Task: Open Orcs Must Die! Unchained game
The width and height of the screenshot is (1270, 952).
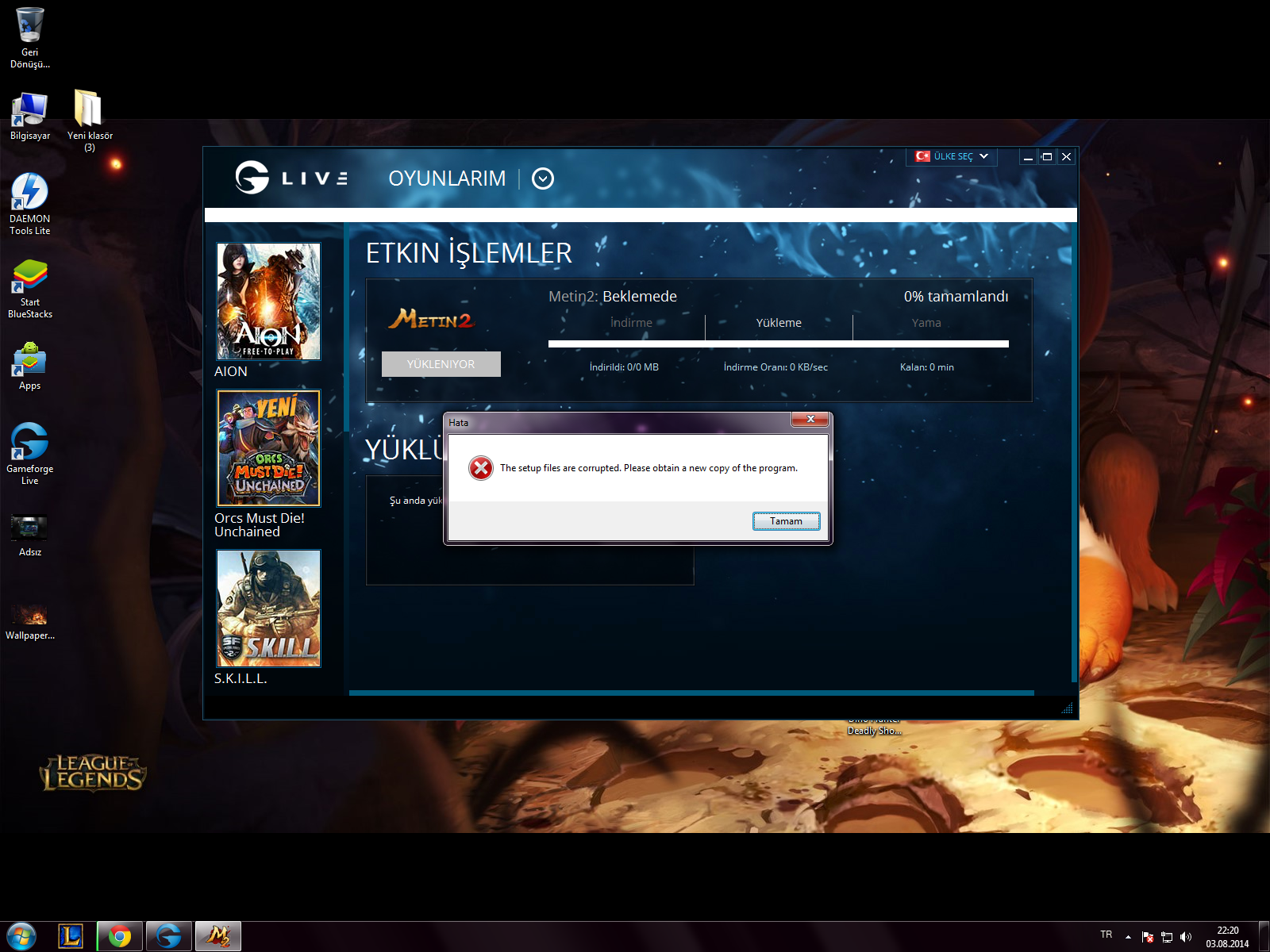Action: tap(268, 448)
